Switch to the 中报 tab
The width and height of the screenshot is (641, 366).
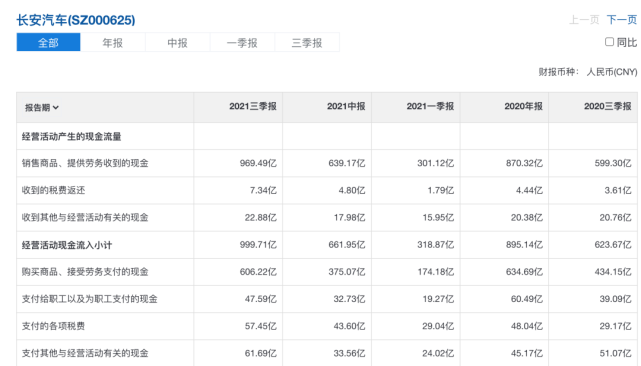(x=177, y=43)
